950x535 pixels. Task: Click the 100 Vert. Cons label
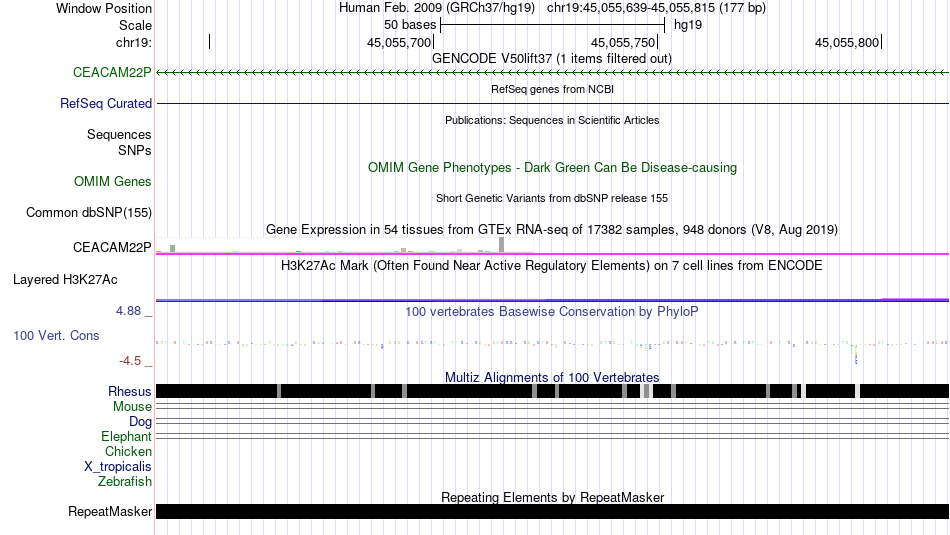pos(56,336)
